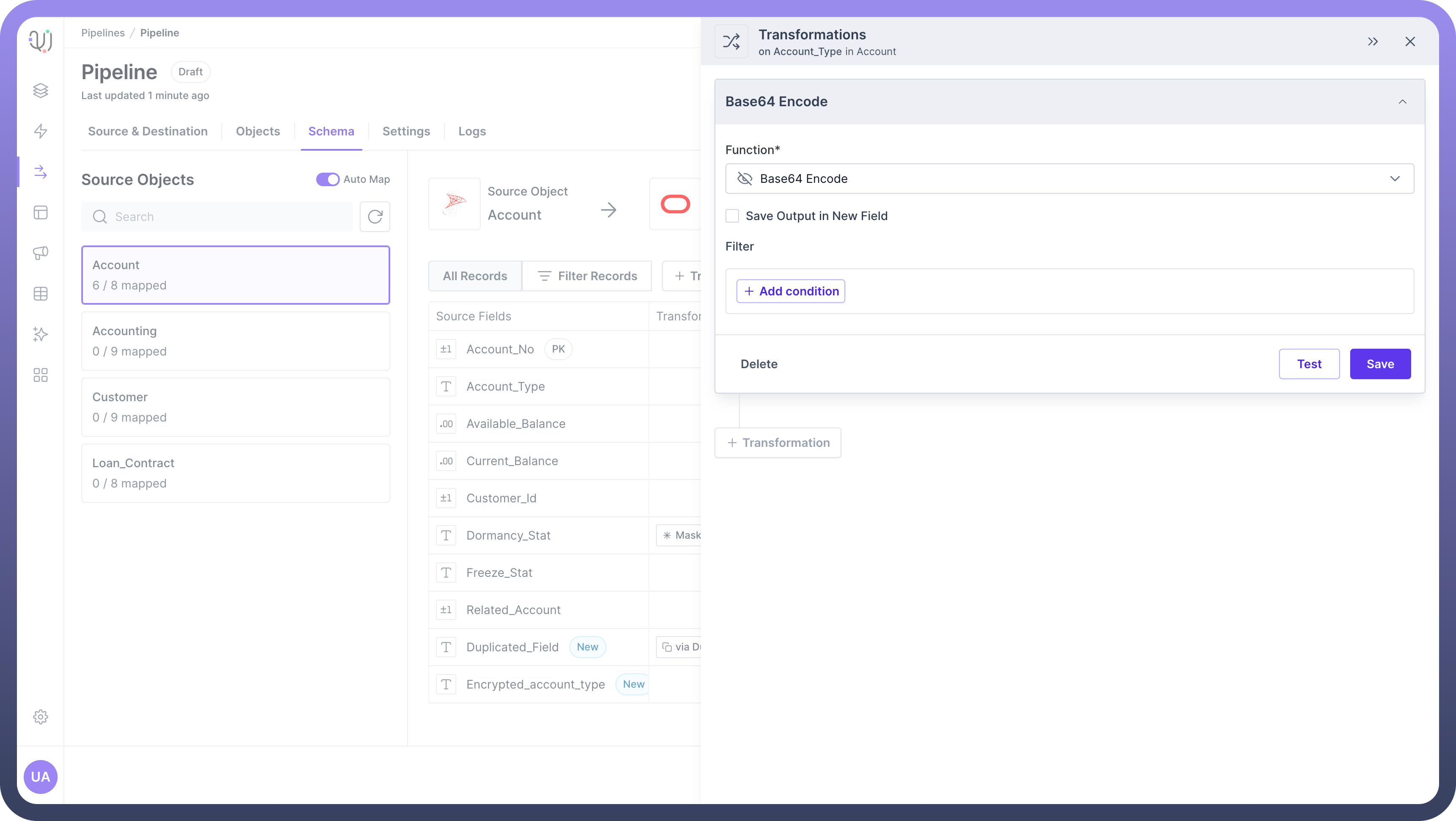Click the Add condition button
Image resolution: width=1456 pixels, height=821 pixels.
click(x=790, y=291)
